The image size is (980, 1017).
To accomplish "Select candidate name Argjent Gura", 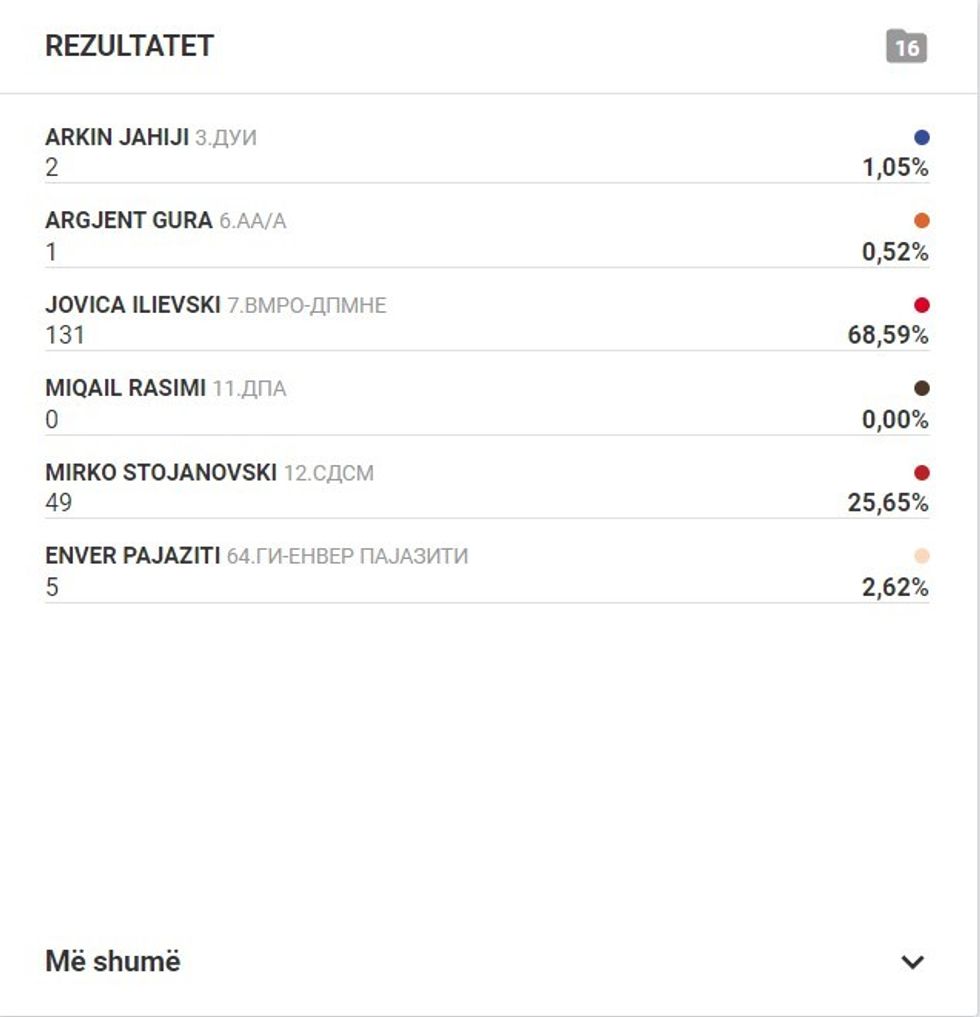I will pos(128,221).
